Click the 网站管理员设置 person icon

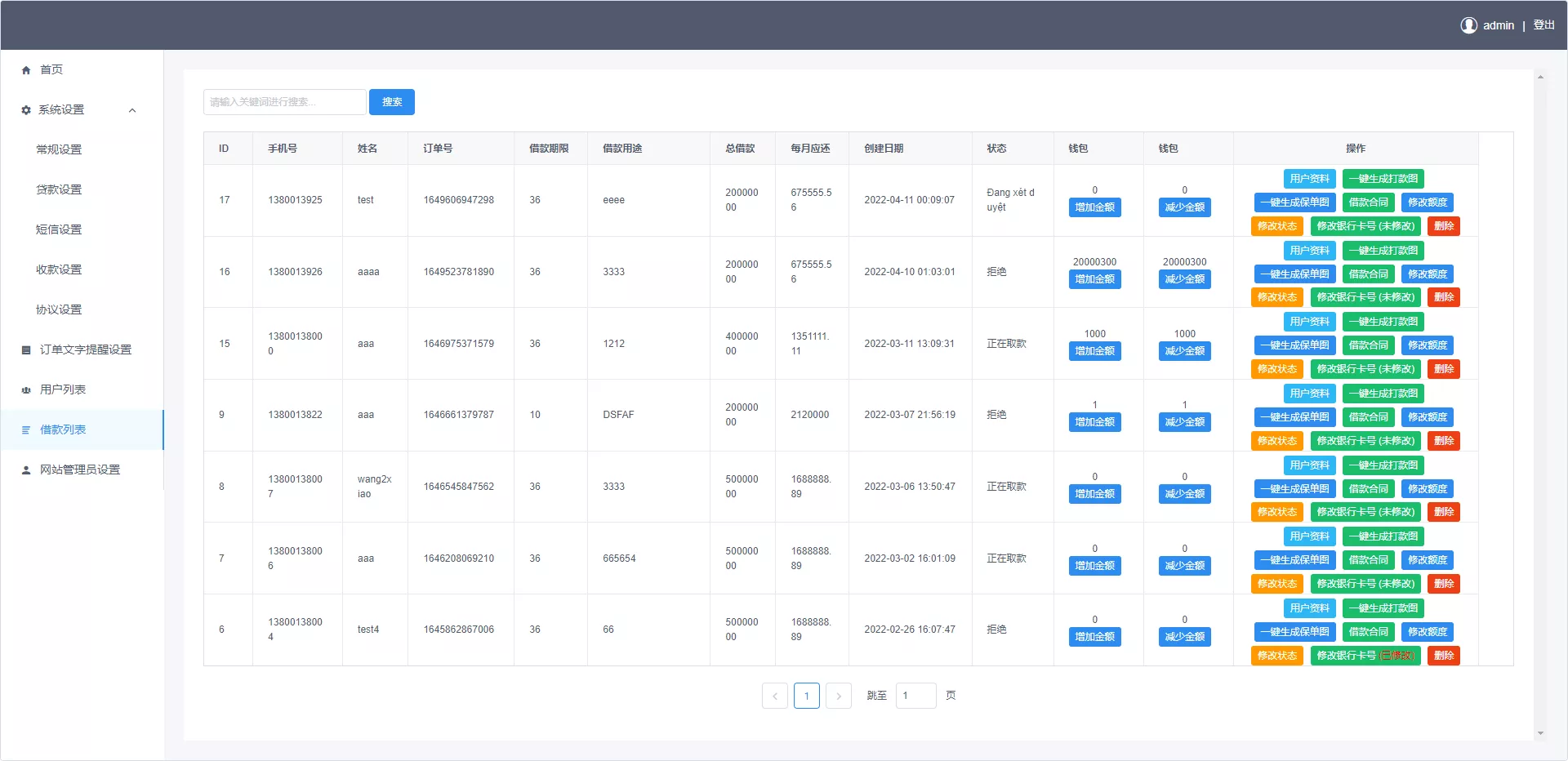coord(26,470)
